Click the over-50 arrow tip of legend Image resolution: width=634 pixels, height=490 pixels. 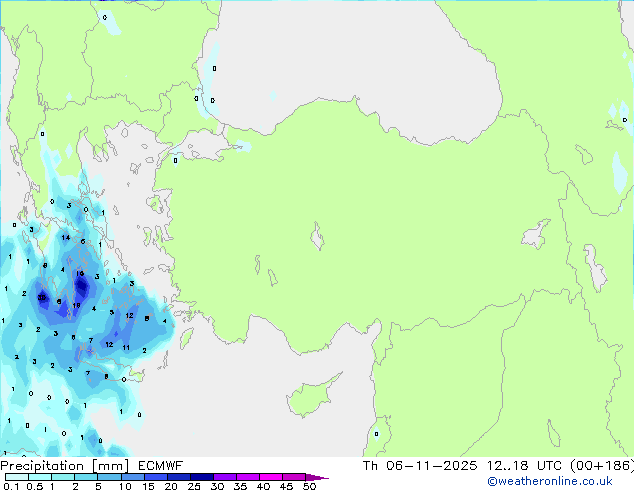click(317, 477)
